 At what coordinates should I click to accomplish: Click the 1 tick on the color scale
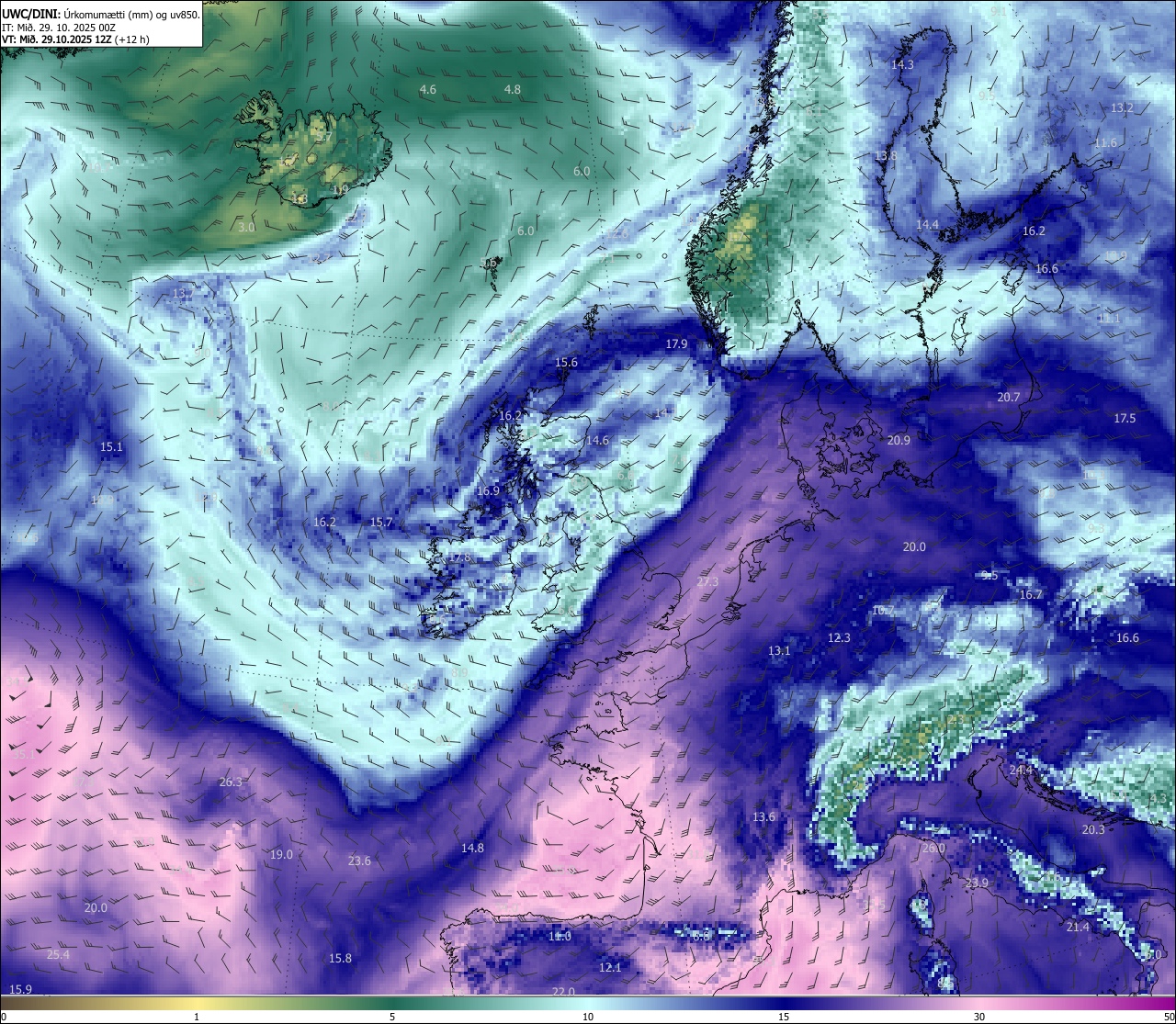pos(196,1017)
